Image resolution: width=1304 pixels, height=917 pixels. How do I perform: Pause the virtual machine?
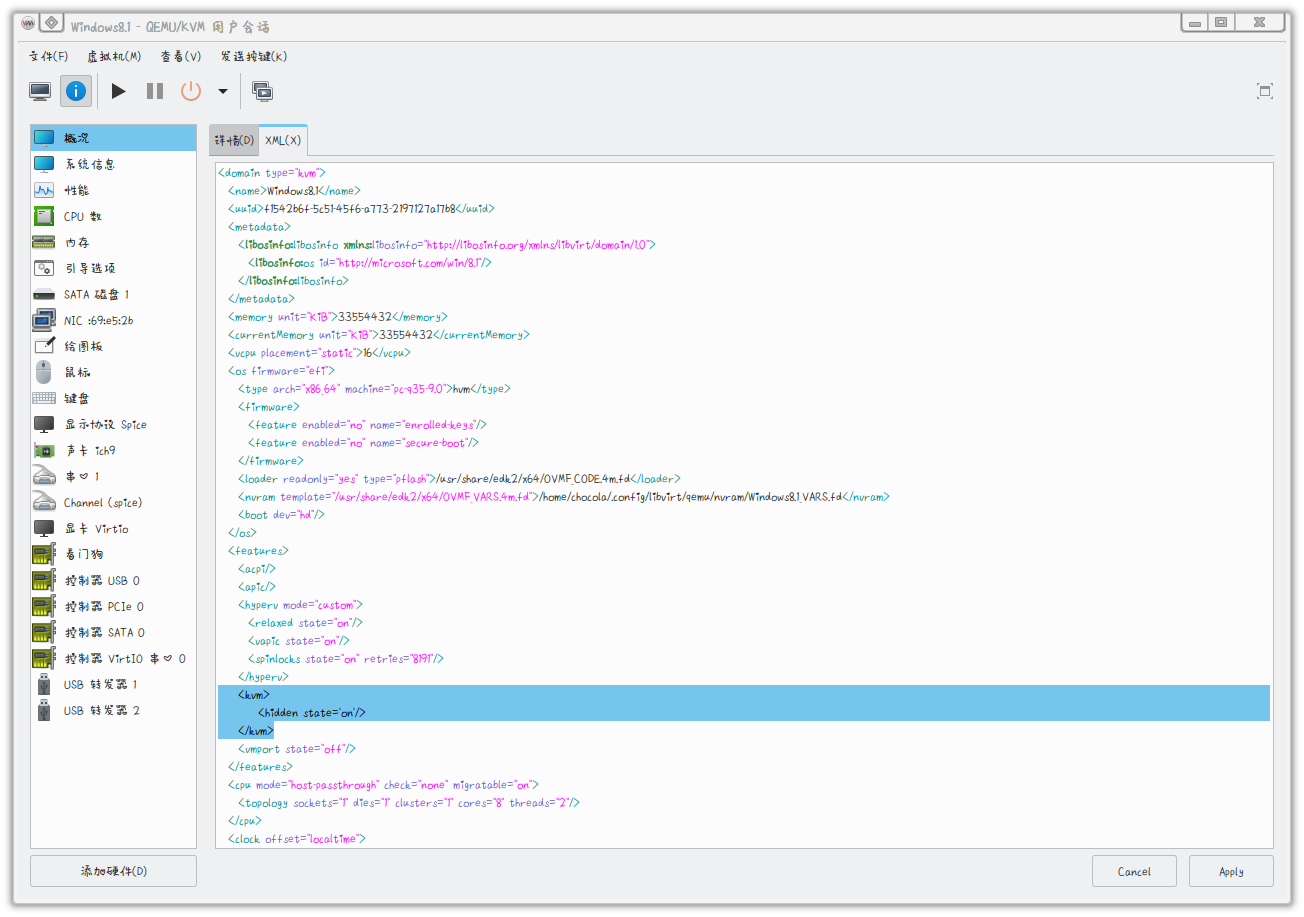tap(155, 91)
